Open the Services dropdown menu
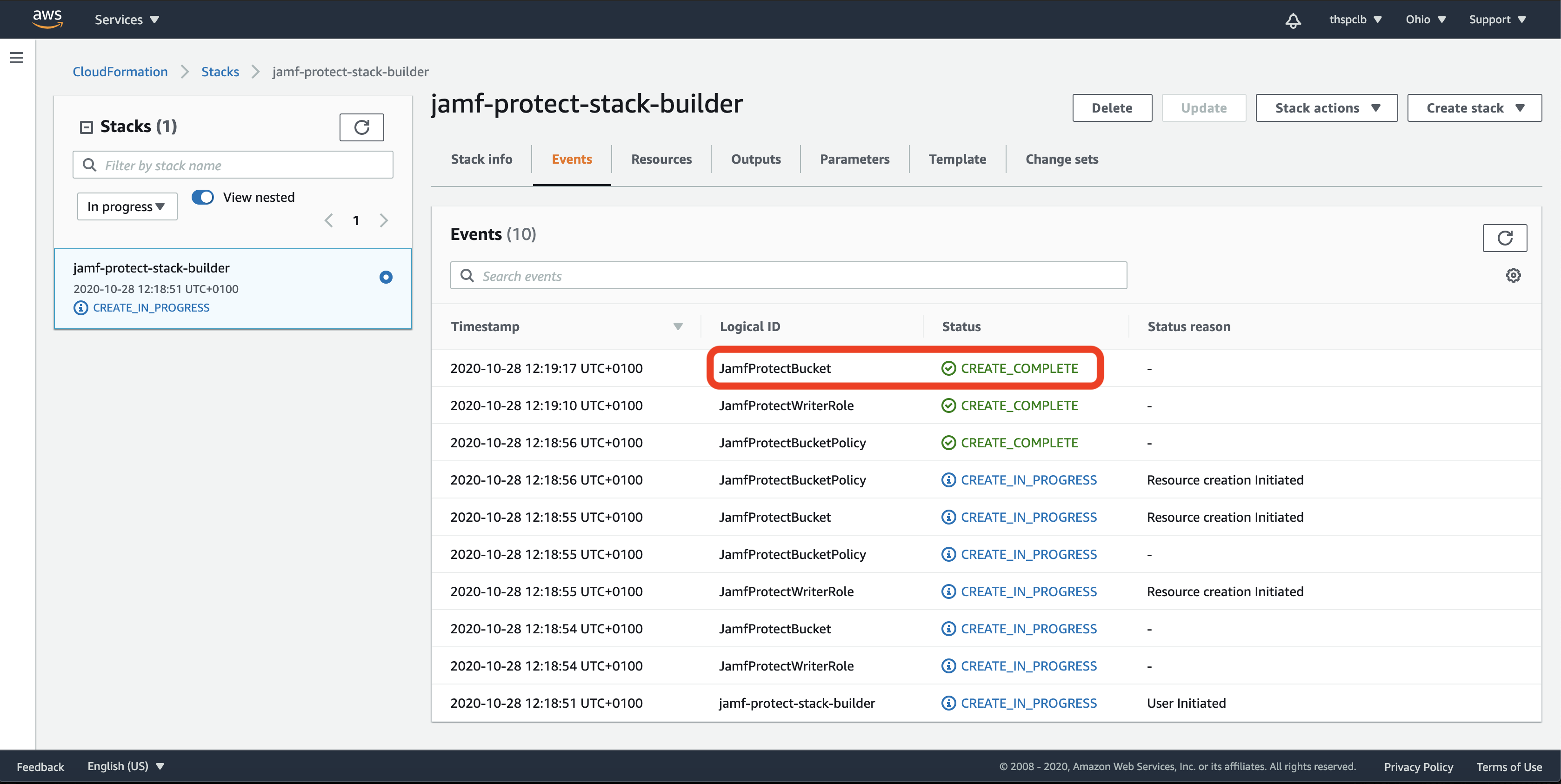Screen dimensions: 1561x784 127,20
